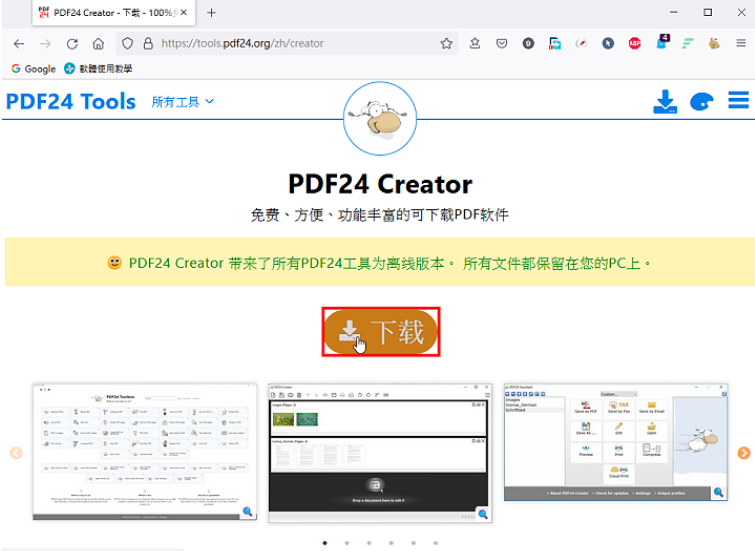The image size is (755, 551).
Task: Open the PDF24 Assistant screenshot thumbnail
Action: (x=616, y=442)
